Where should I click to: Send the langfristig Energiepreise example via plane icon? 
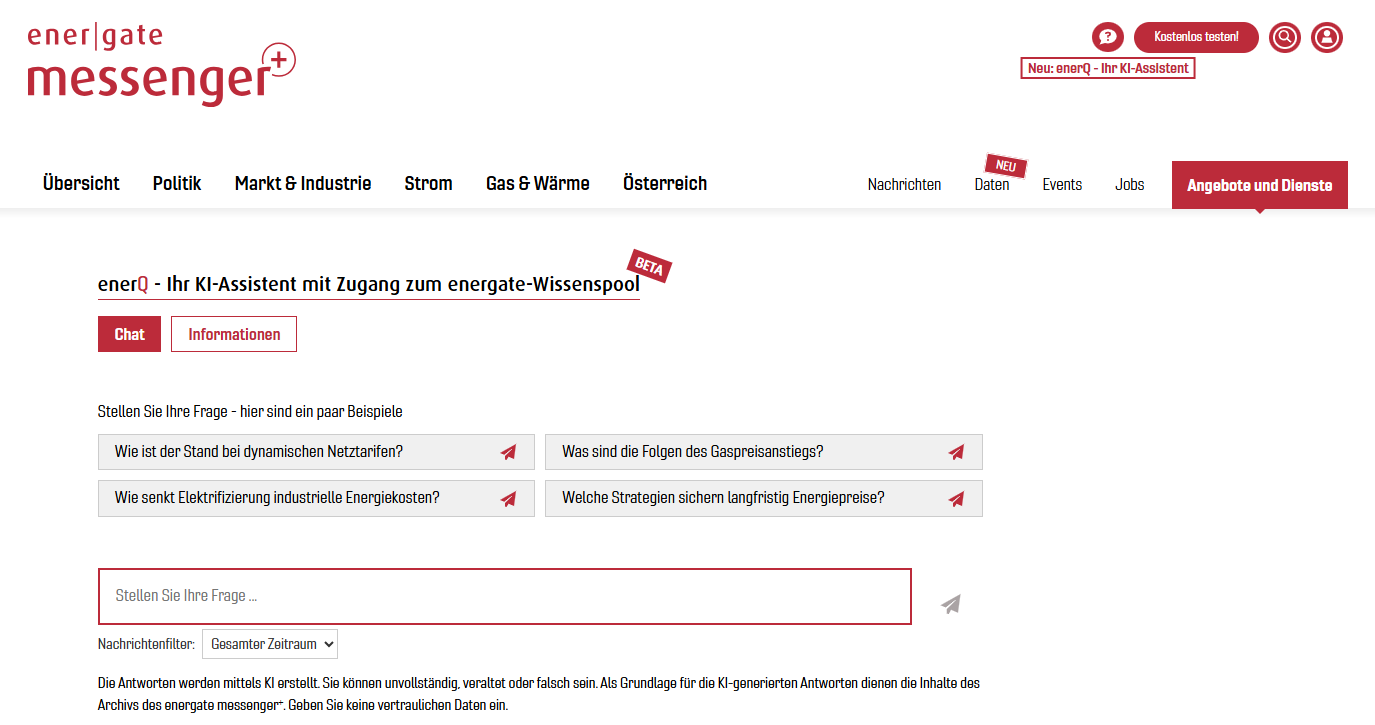click(957, 498)
